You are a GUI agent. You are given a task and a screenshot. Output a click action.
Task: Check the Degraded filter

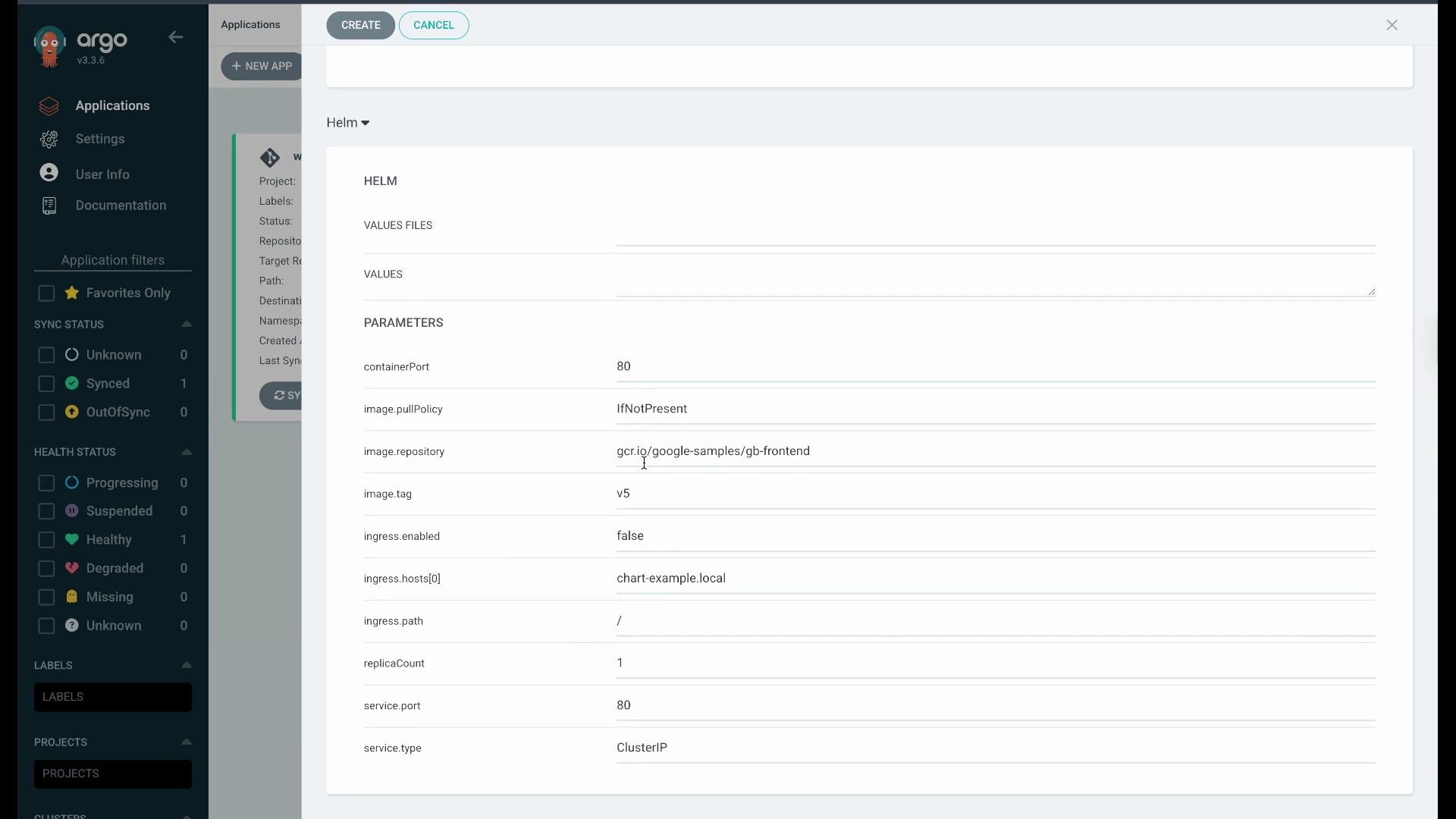(x=46, y=569)
